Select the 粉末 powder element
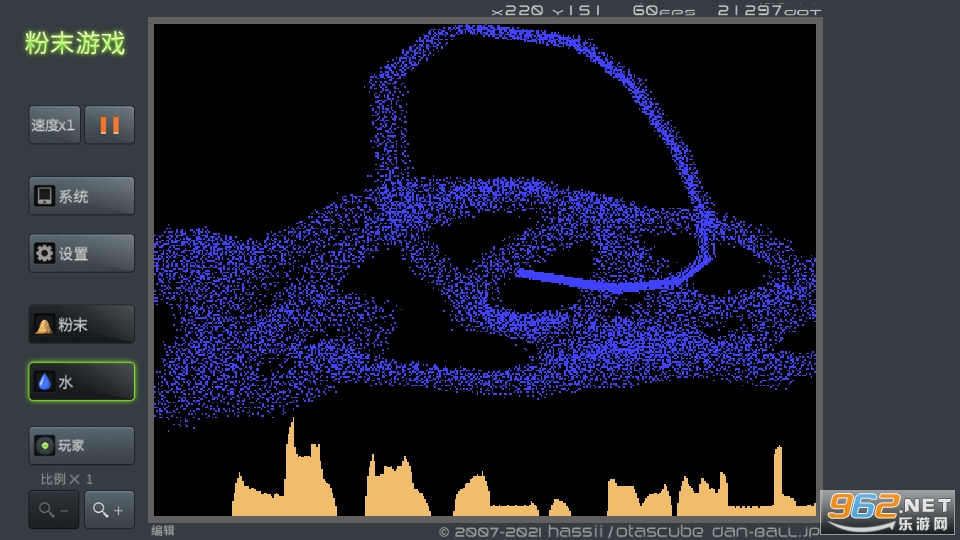960x540 pixels. [x=81, y=324]
